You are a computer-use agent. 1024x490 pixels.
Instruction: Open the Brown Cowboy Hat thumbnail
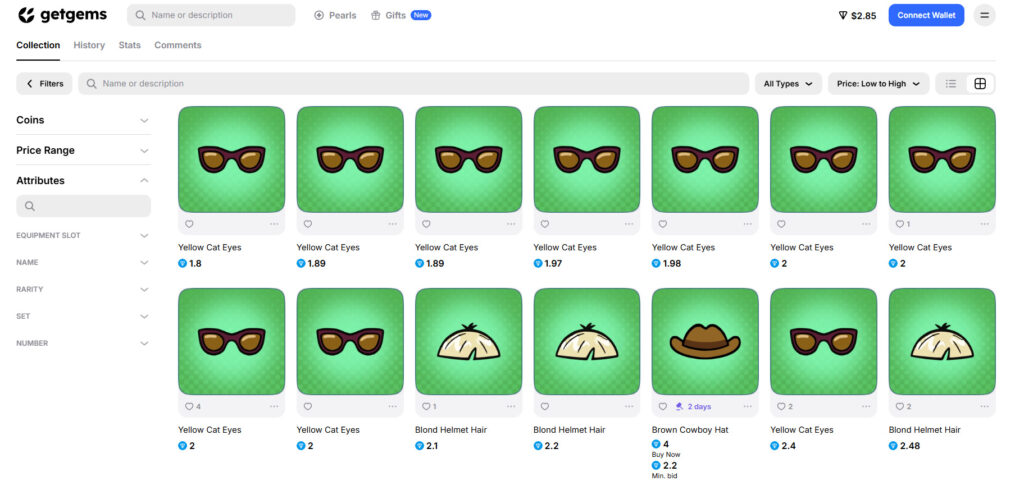(705, 342)
